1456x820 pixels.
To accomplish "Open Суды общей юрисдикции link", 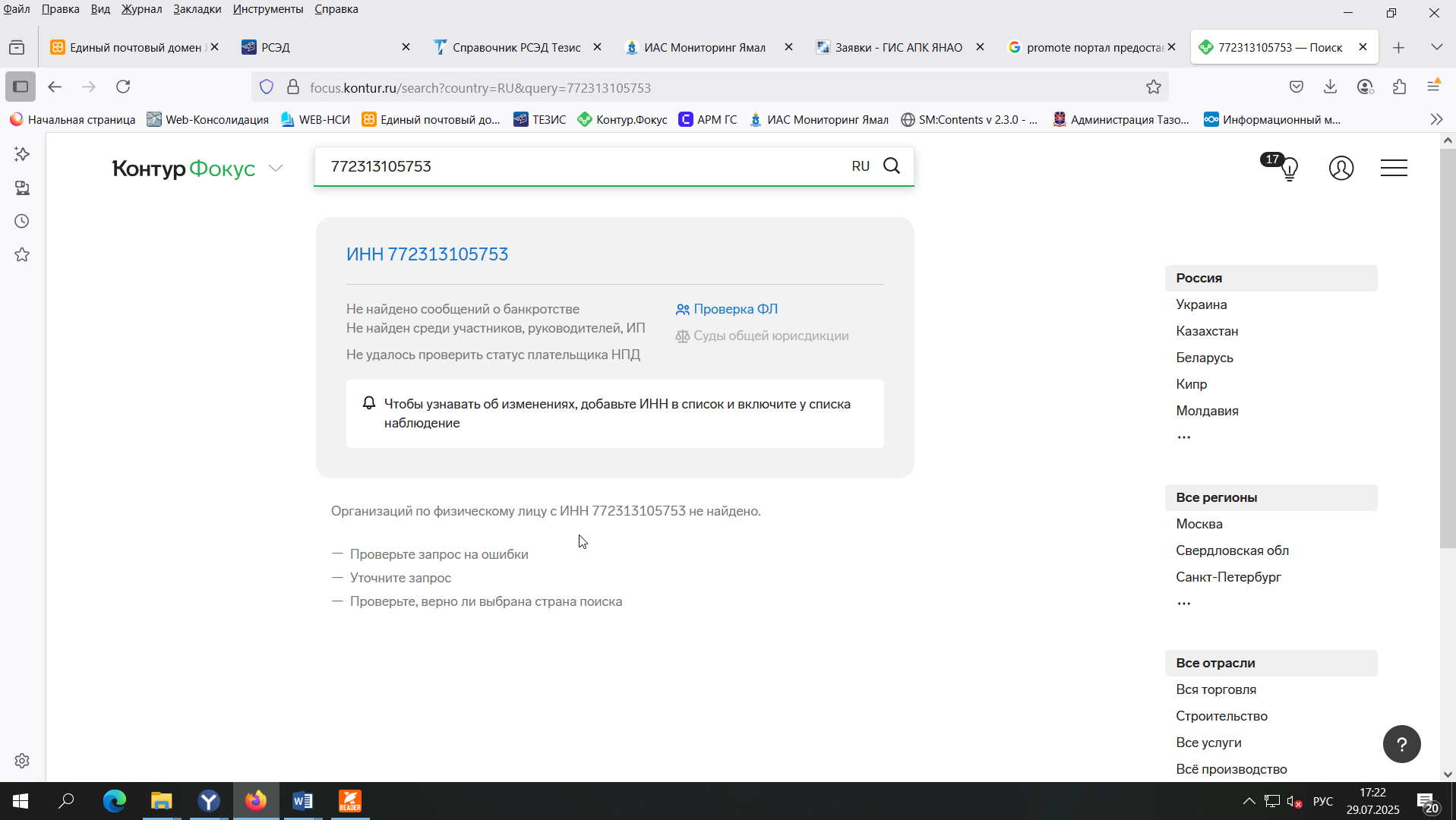I will pyautogui.click(x=763, y=336).
